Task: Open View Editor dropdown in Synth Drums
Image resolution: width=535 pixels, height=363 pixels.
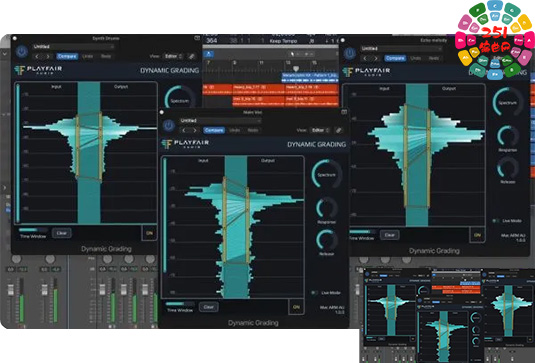Action: click(x=173, y=56)
